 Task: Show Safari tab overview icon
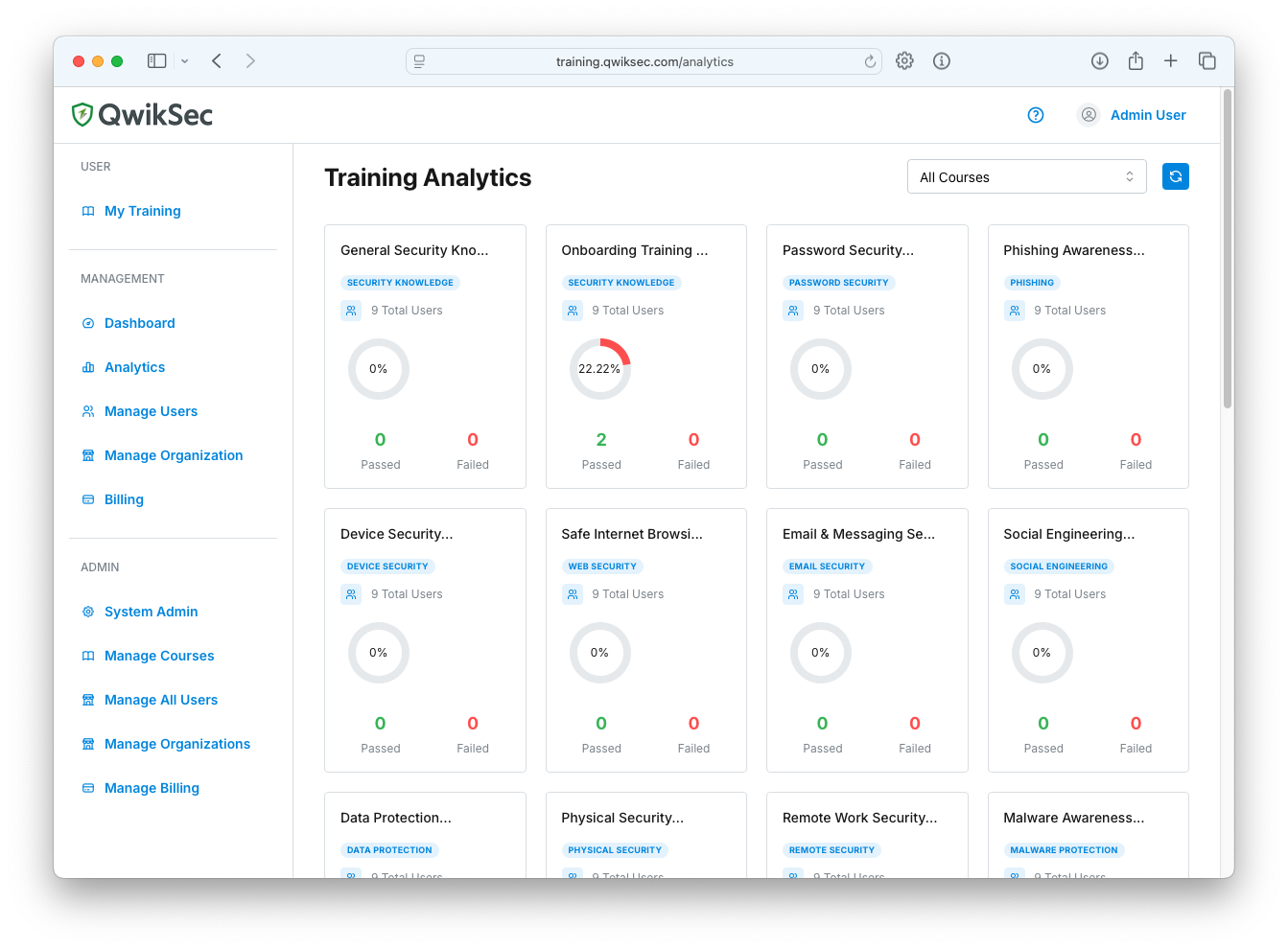(1207, 61)
